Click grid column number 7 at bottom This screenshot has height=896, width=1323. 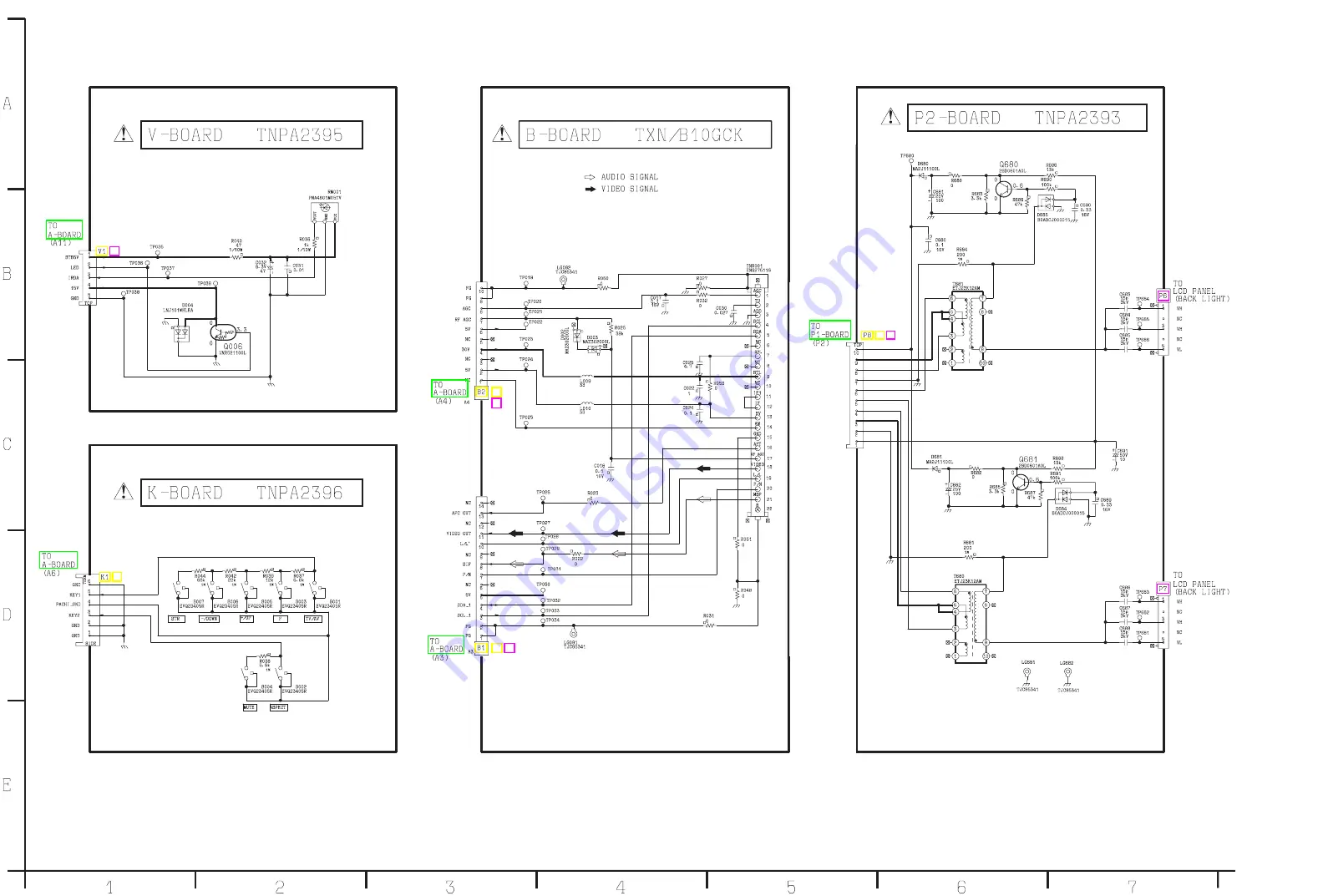tap(1132, 888)
